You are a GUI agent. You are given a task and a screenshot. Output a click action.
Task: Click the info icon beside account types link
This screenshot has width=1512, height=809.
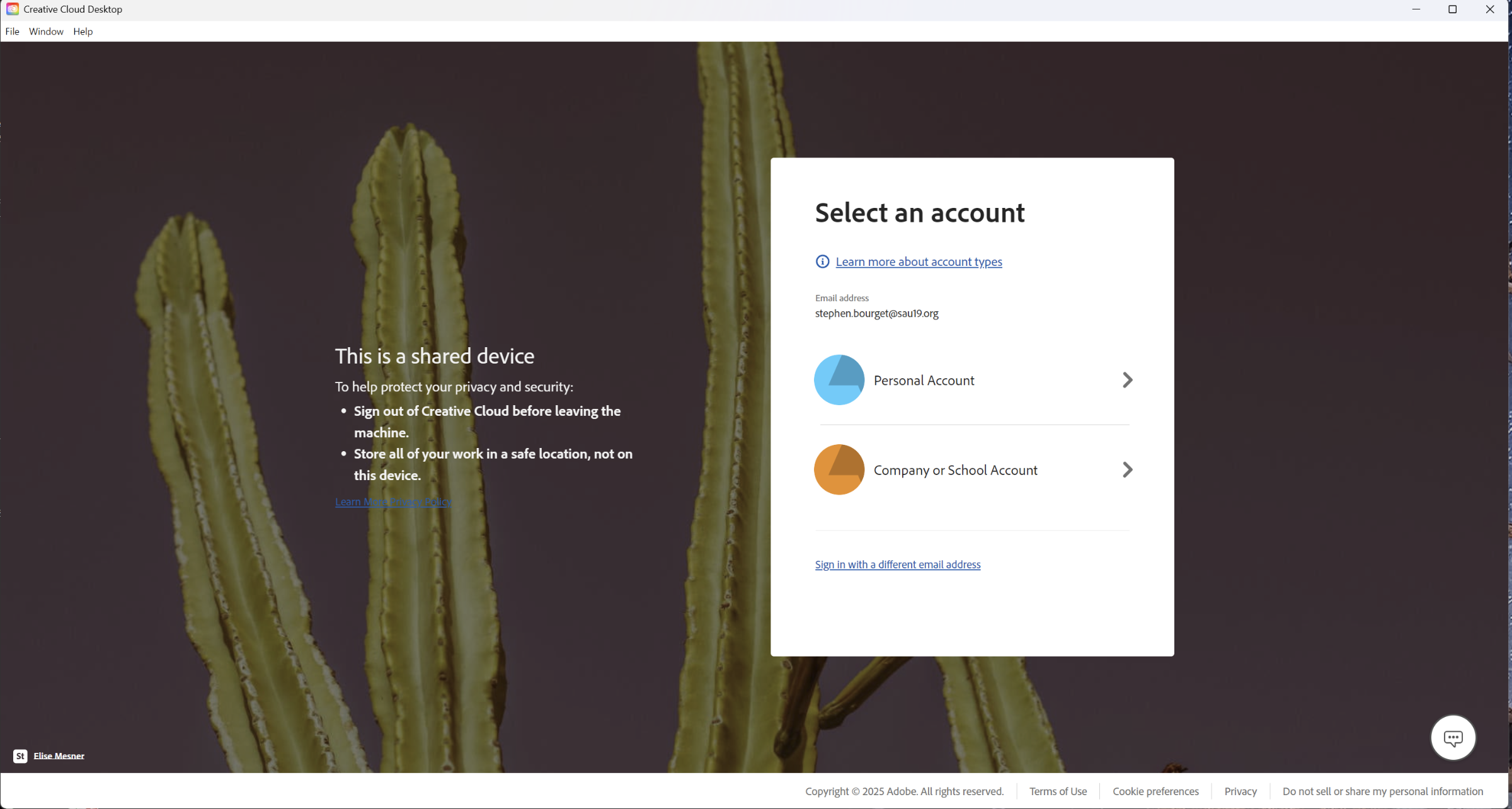[822, 261]
